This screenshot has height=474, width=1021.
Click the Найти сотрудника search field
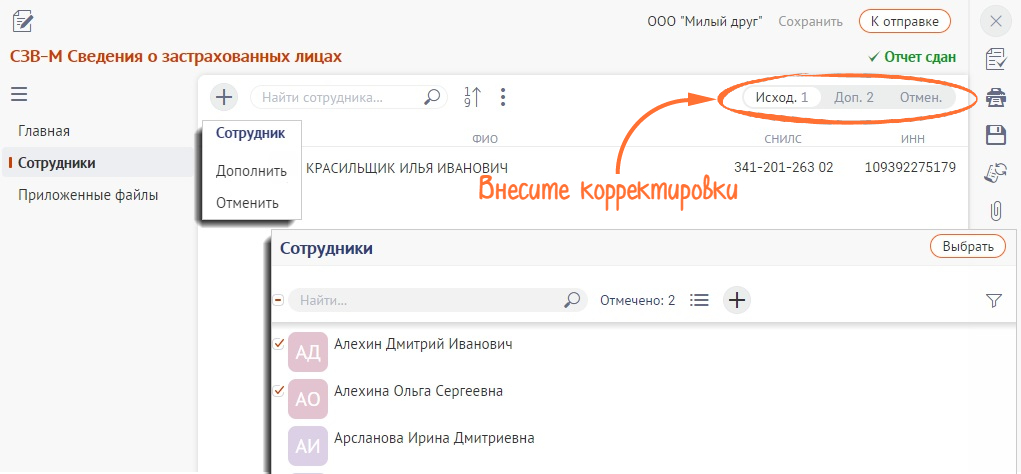[349, 98]
